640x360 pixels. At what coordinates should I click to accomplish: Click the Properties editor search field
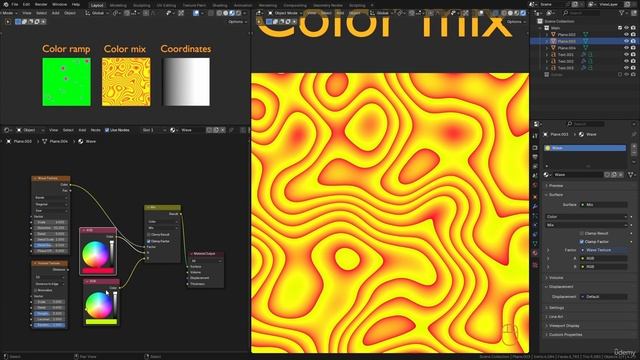coord(586,124)
